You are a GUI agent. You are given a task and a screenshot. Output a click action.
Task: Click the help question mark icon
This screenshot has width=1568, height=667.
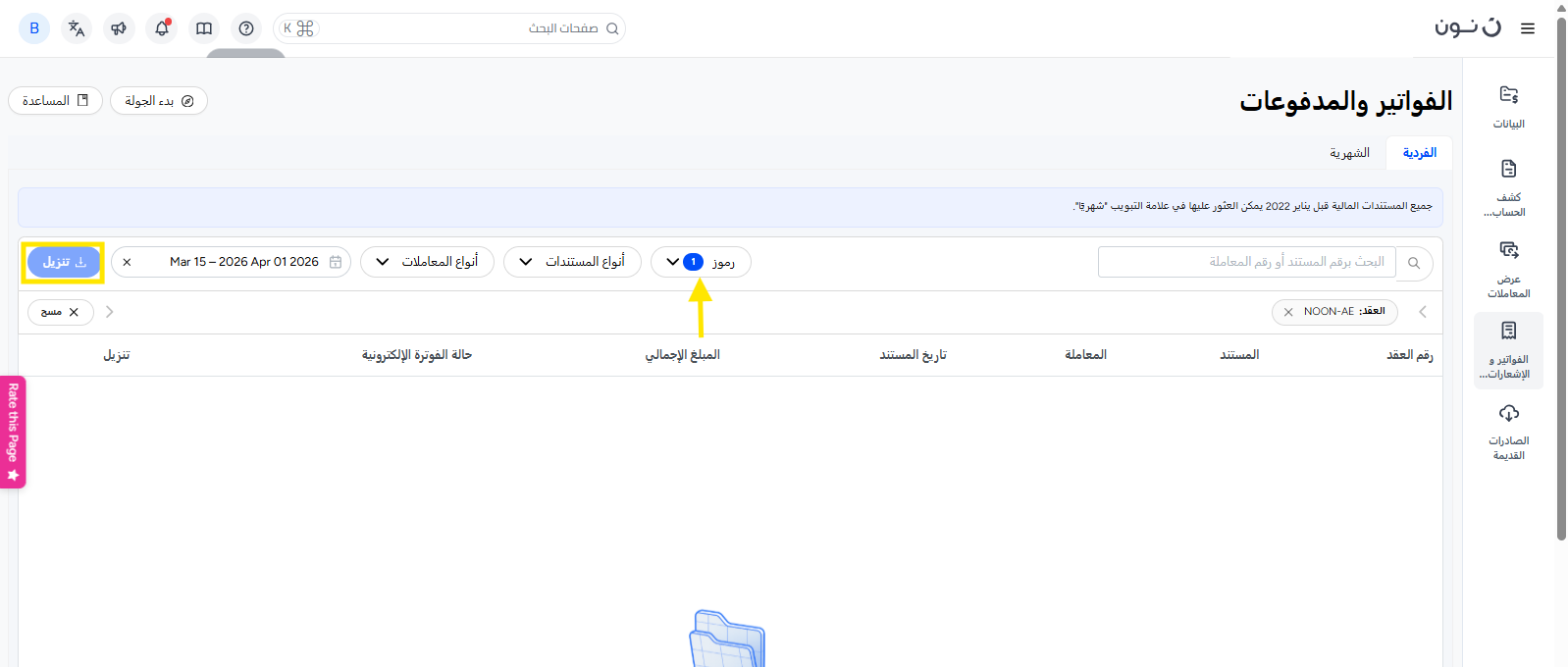tap(246, 28)
